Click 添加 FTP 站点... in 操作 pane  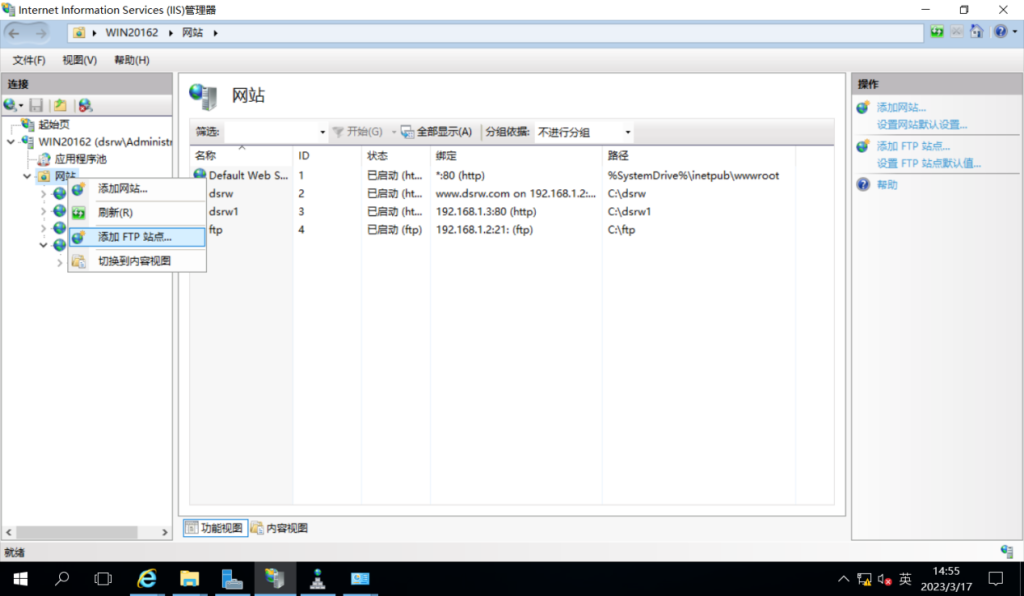[913, 146]
